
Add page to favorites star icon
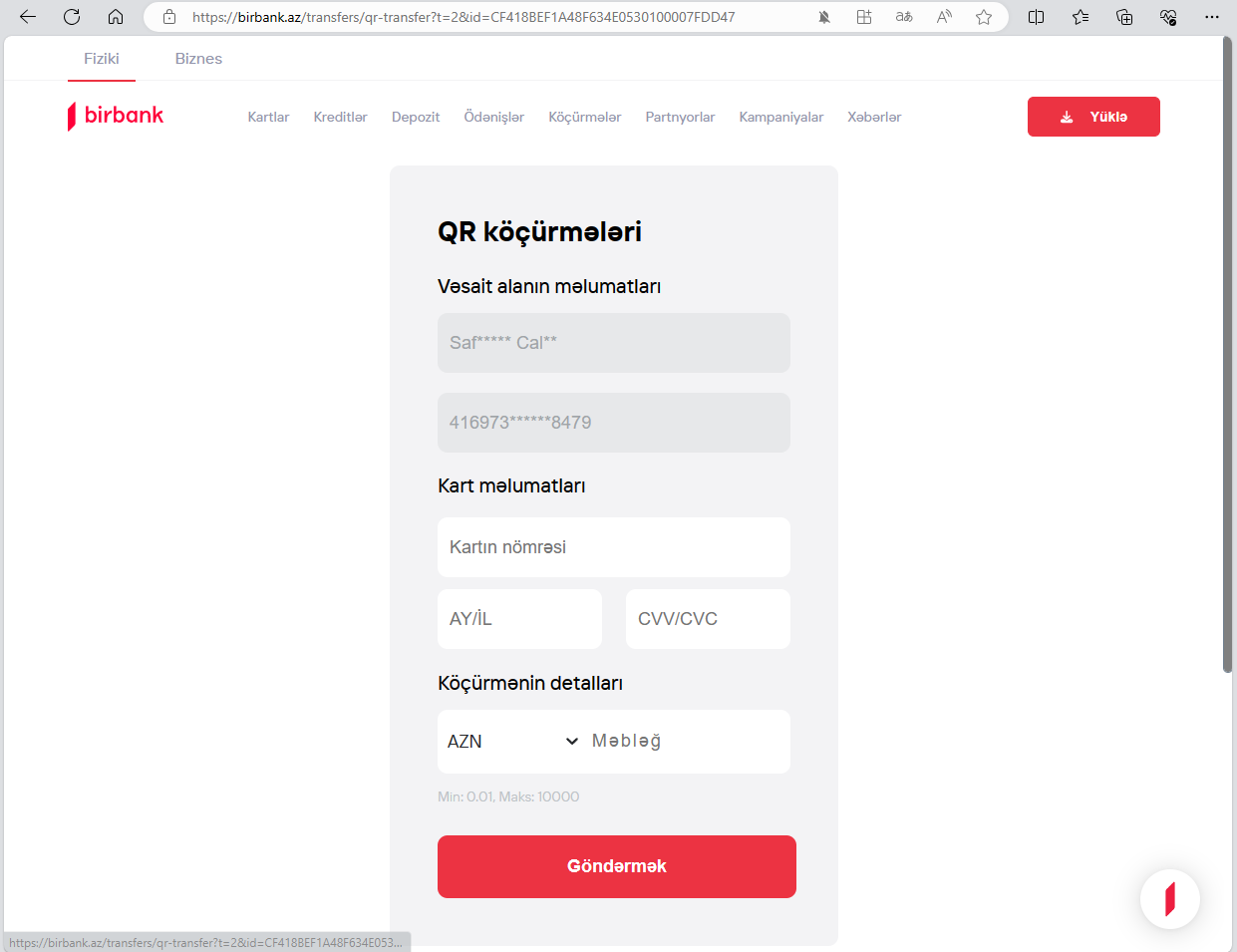tap(984, 17)
